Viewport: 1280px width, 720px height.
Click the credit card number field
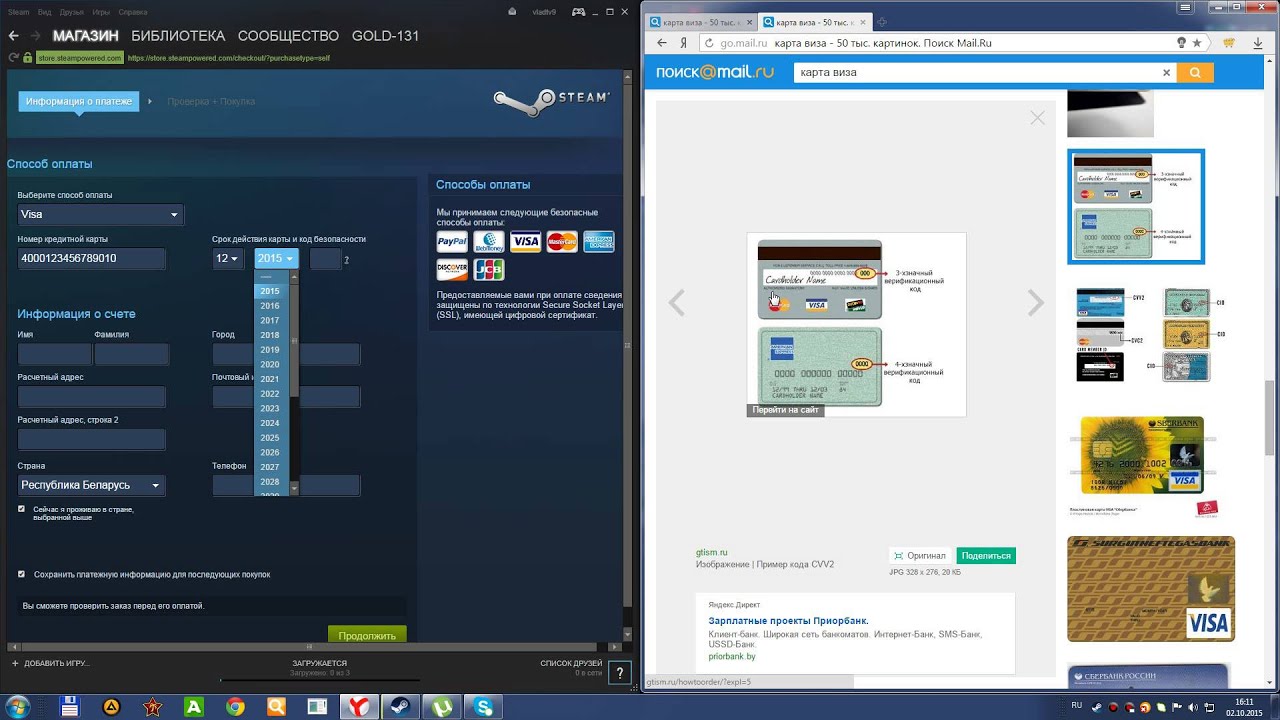coord(91,258)
